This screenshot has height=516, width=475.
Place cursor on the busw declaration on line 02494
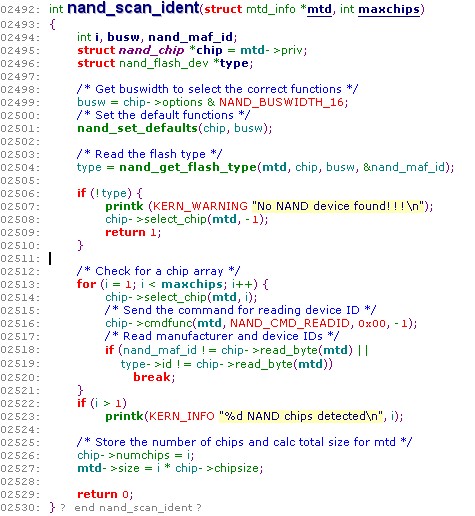tap(123, 37)
